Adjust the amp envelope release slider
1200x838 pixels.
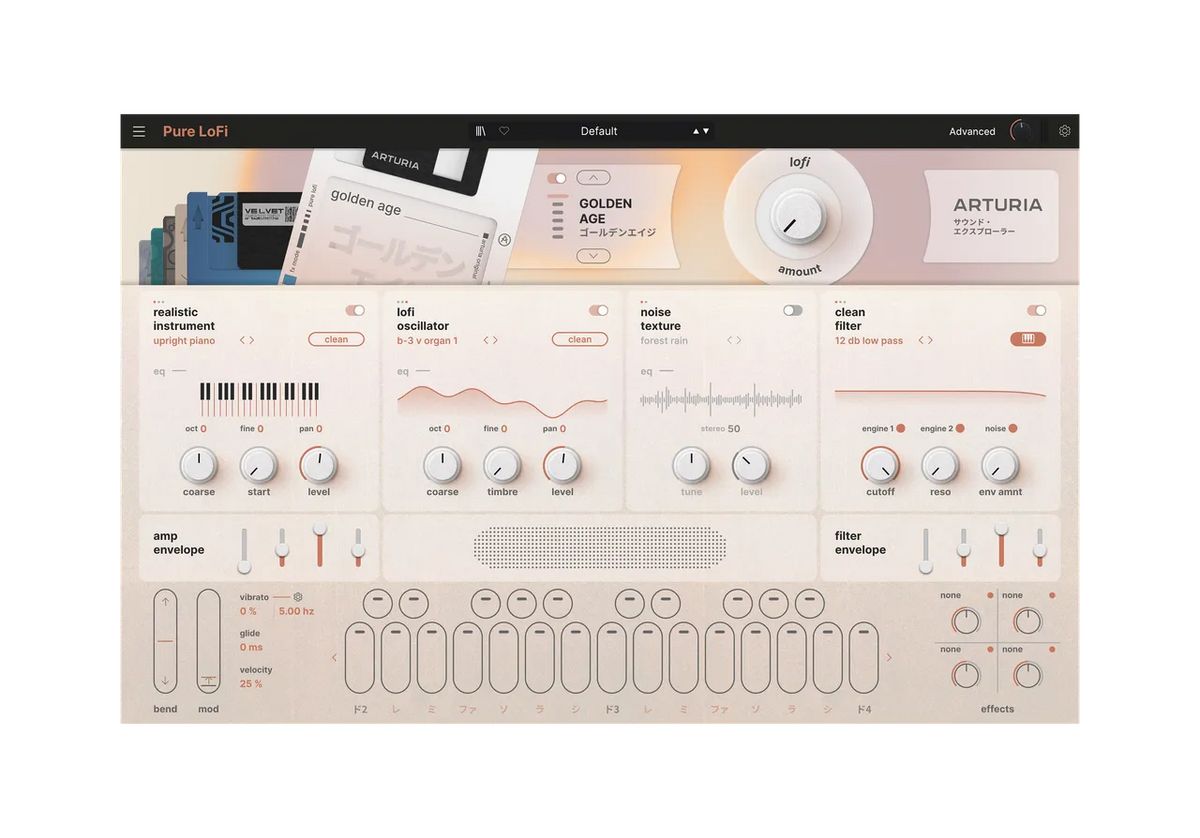point(357,548)
